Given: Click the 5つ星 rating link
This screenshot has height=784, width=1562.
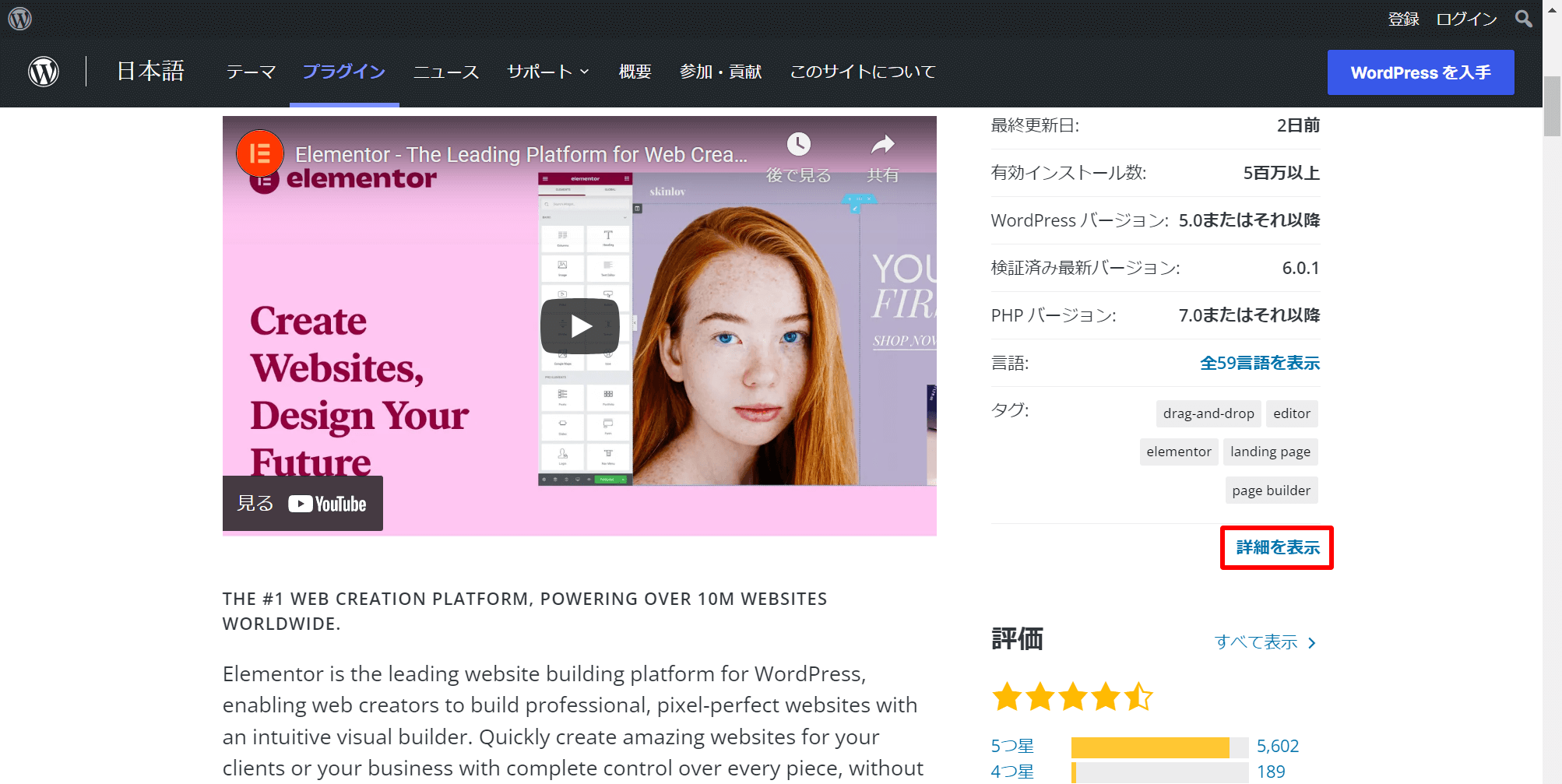Looking at the screenshot, I should 1012,746.
